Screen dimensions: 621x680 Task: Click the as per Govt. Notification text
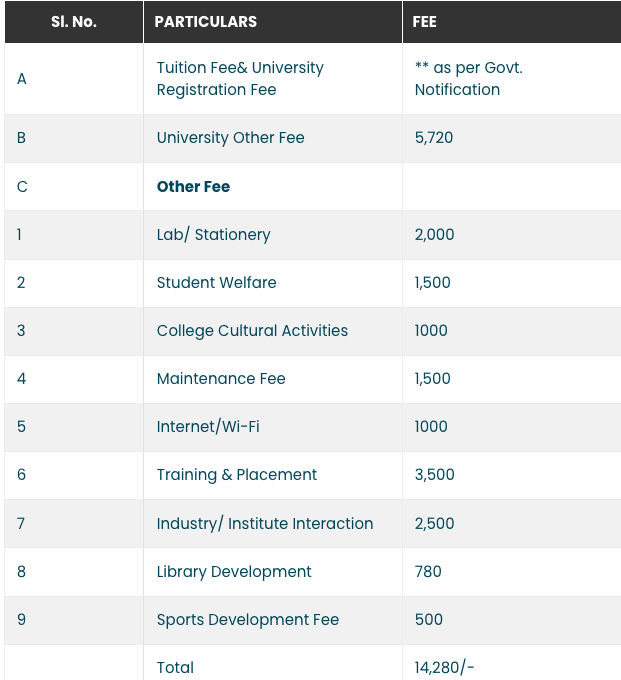pyautogui.click(x=468, y=78)
